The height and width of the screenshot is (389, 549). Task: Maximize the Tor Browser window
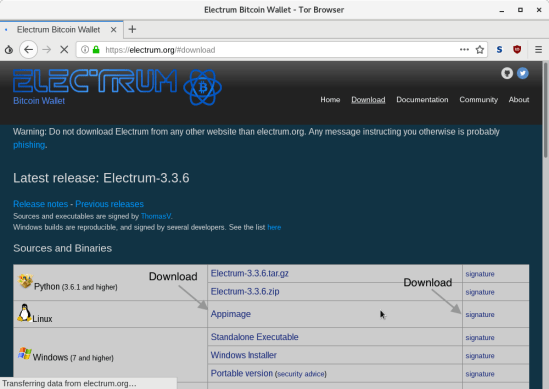point(520,10)
